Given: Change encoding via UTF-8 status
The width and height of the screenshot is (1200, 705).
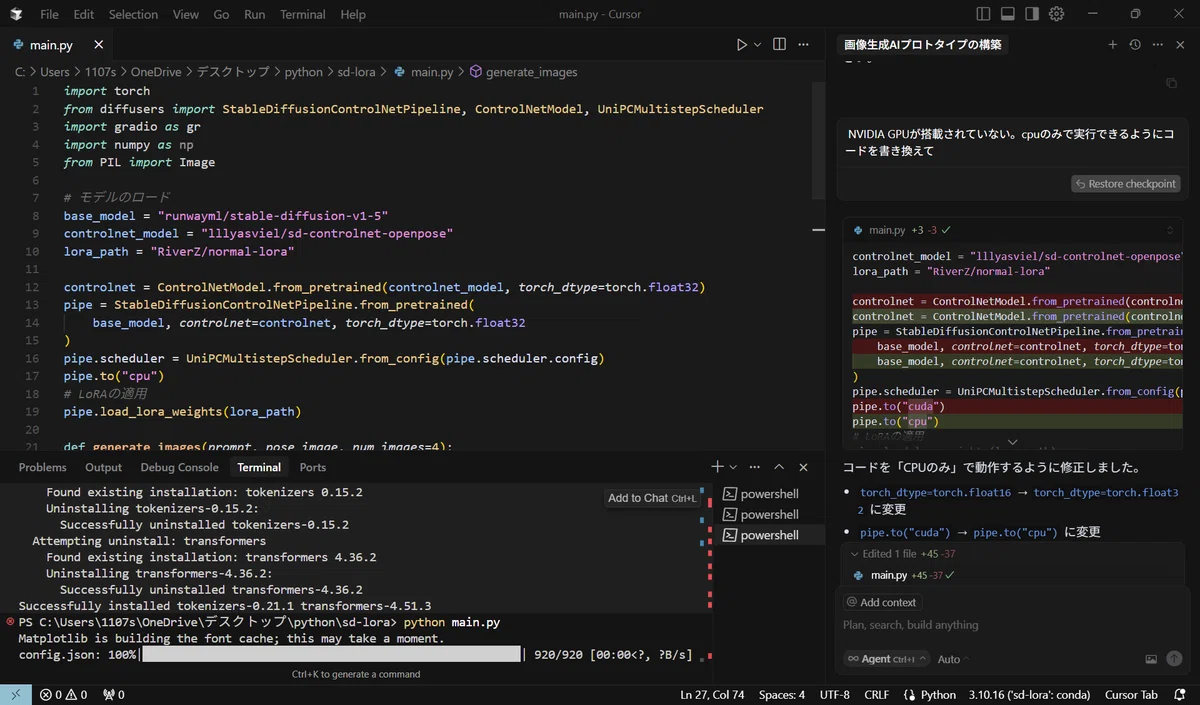Looking at the screenshot, I should coord(834,694).
